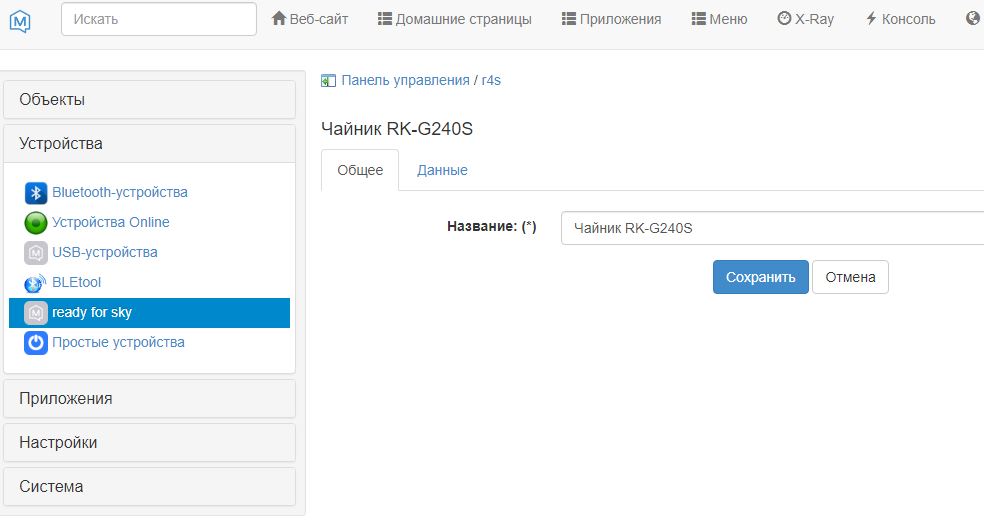Follow the Панель управления breadcrumb link

[405, 80]
